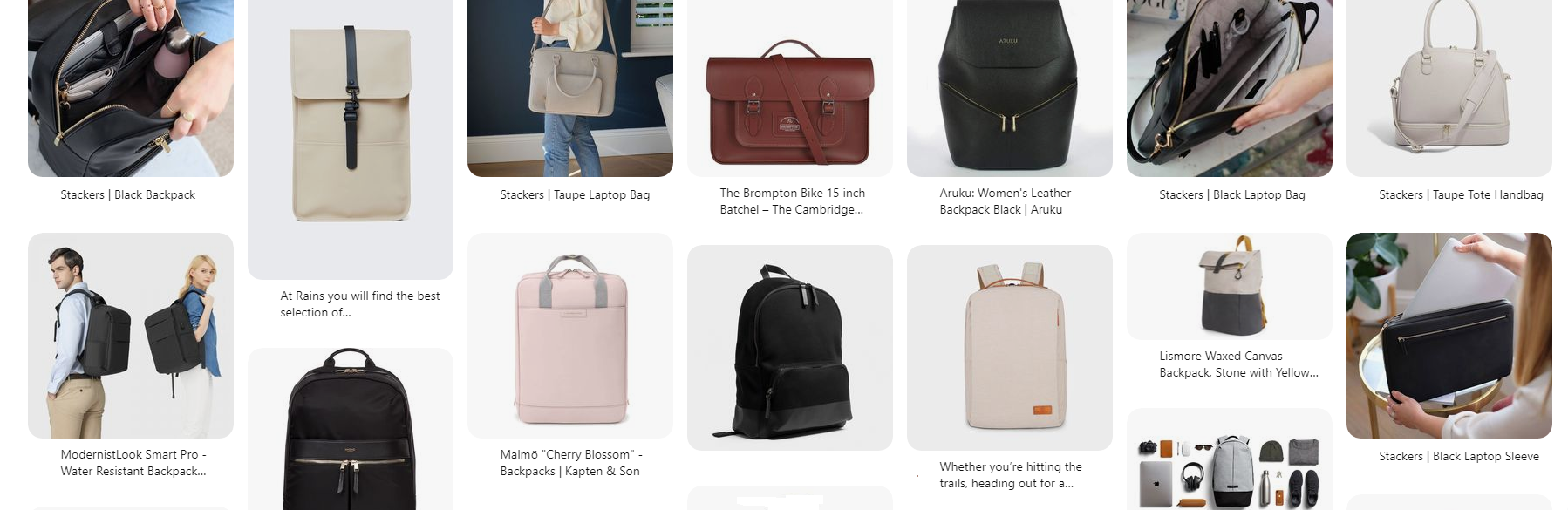View the maroon Brompton Bike batchel image

coord(790,88)
